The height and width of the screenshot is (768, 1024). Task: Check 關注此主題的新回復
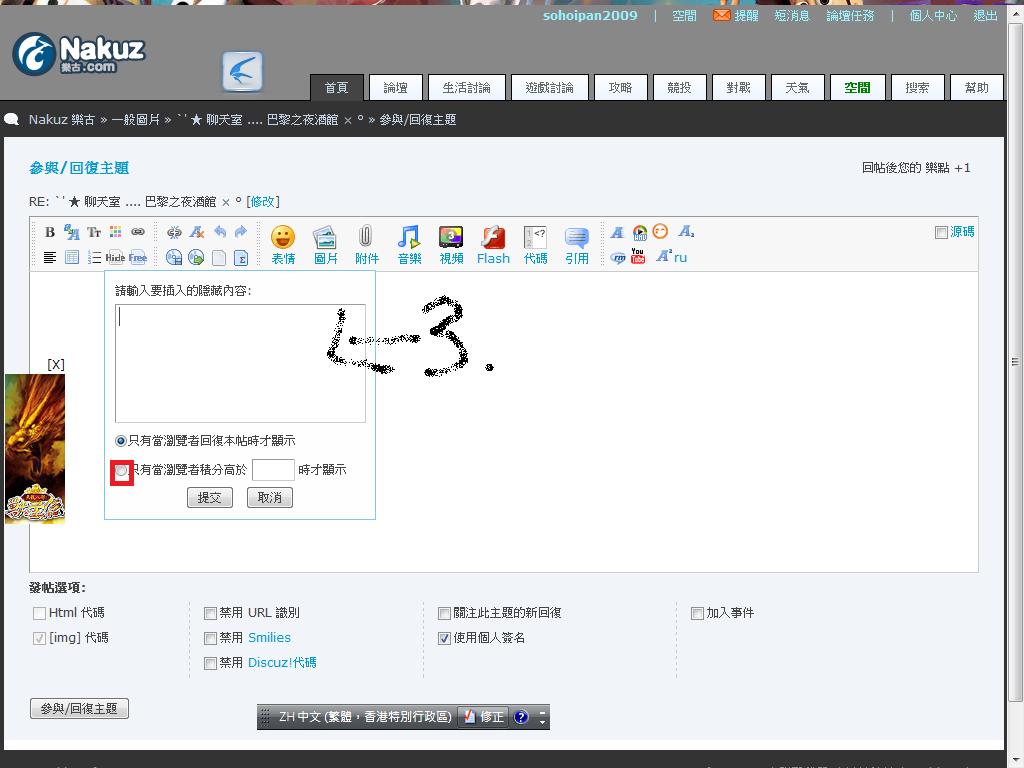click(444, 613)
